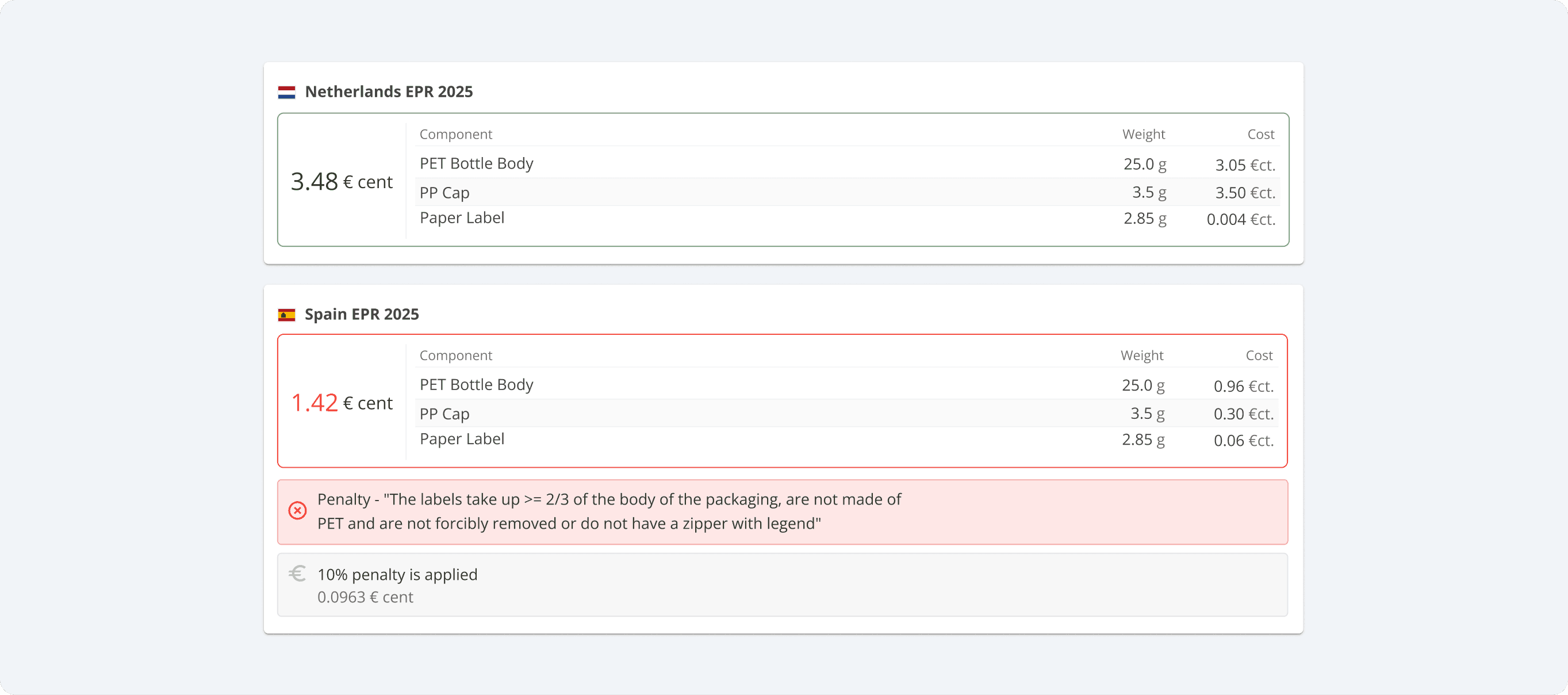Click the Spain flag icon
This screenshot has width=1568, height=695.
[x=286, y=315]
